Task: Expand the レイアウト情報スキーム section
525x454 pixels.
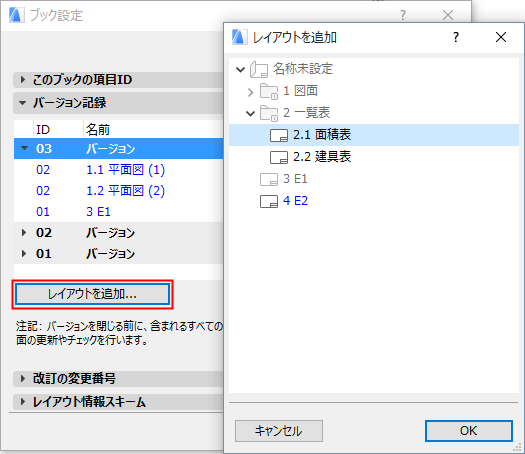Action: pyautogui.click(x=22, y=402)
